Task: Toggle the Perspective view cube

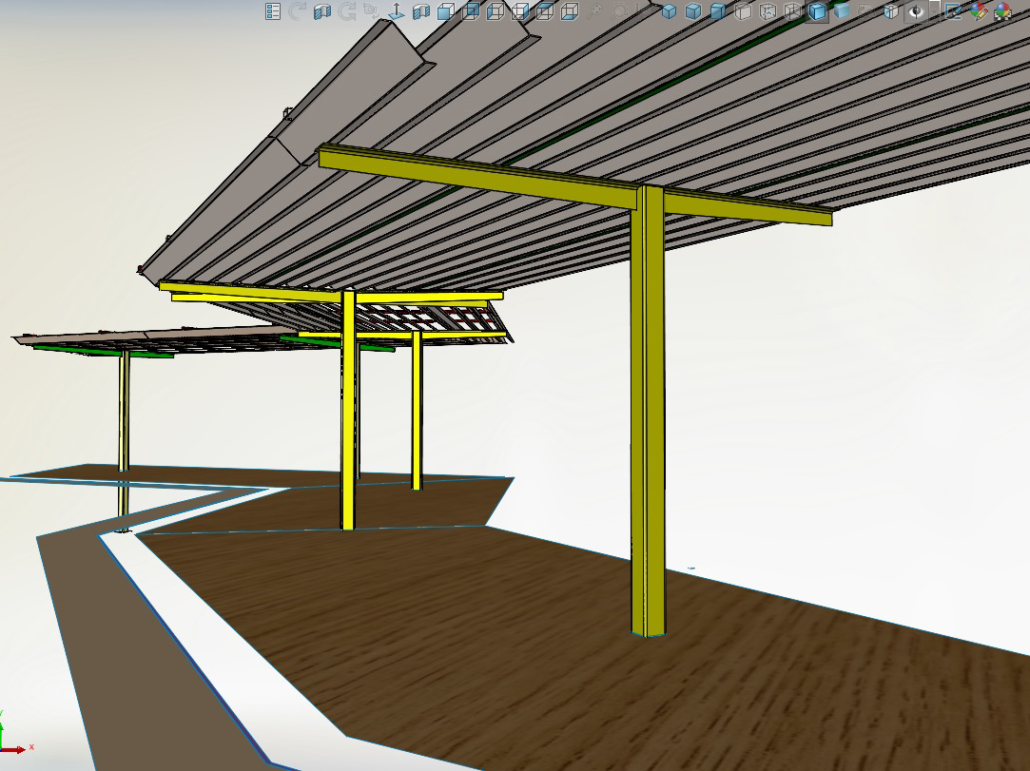Action: 891,11
